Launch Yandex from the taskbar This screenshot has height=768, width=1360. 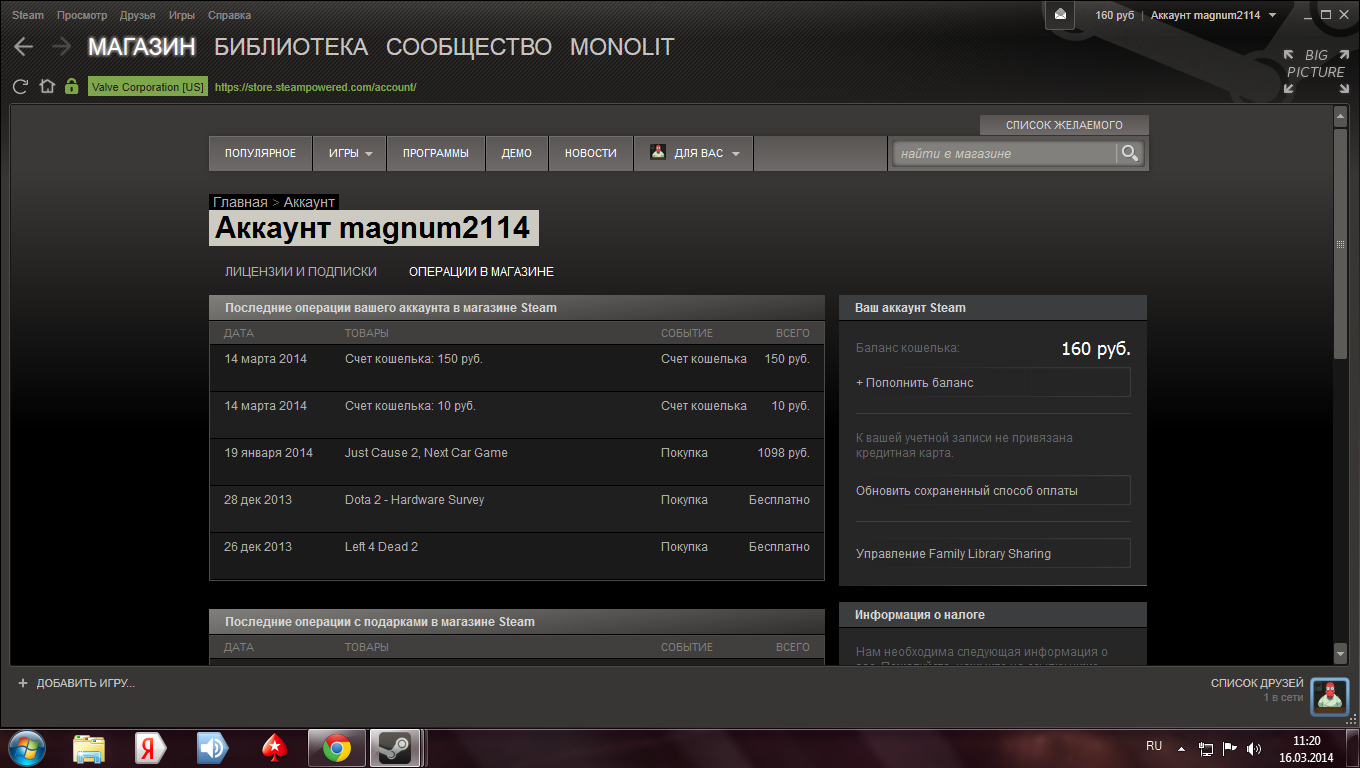coord(150,748)
